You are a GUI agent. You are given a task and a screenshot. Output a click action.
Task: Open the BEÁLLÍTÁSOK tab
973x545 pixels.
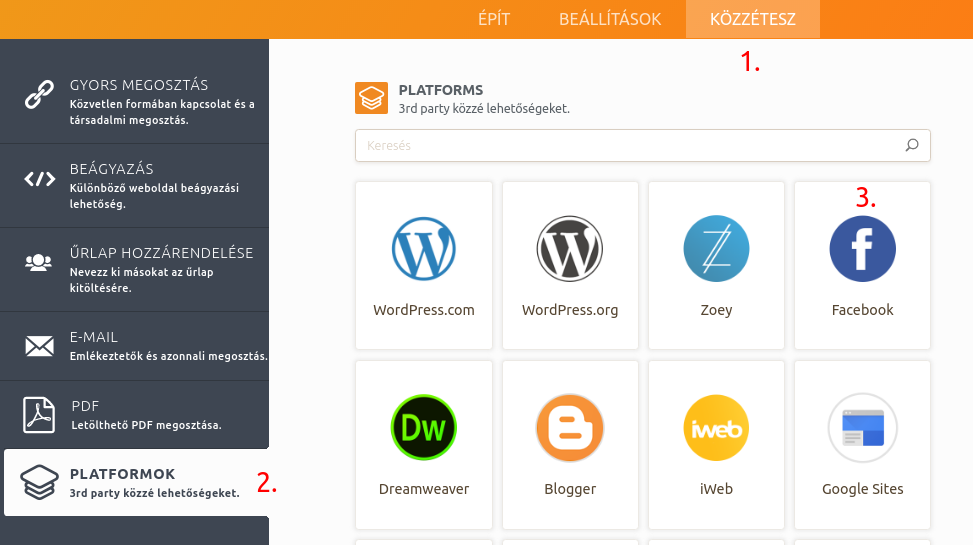pyautogui.click(x=610, y=19)
